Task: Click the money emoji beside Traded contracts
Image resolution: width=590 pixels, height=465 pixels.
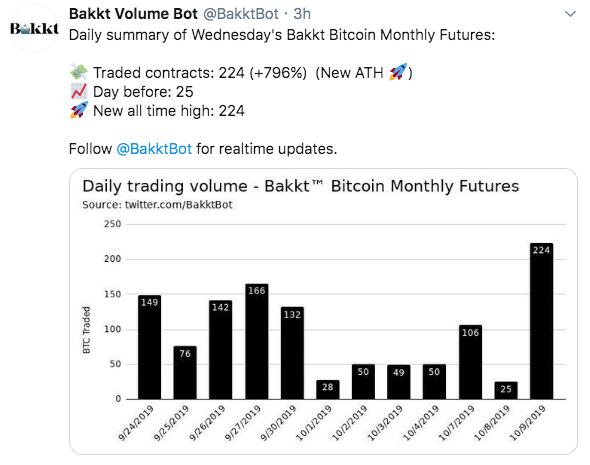Action: [79, 72]
